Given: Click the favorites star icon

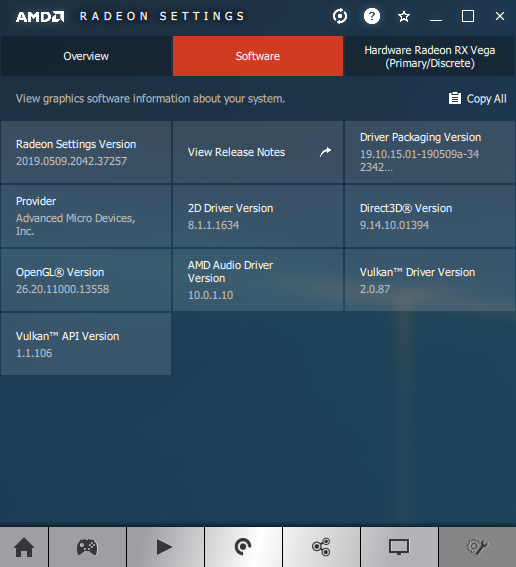Looking at the screenshot, I should (404, 17).
